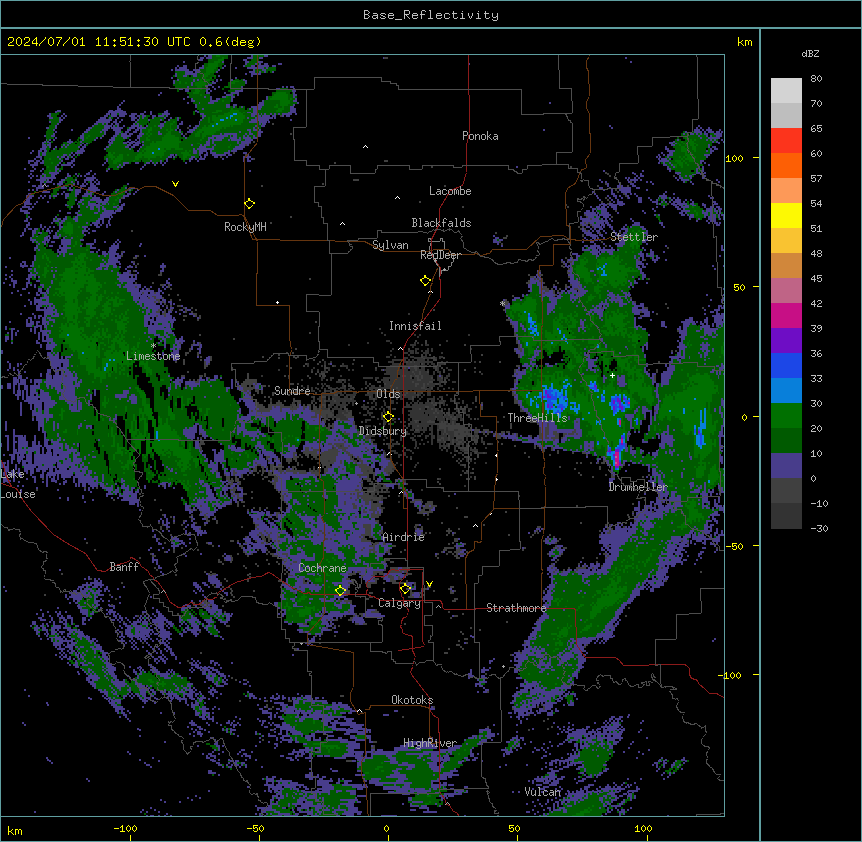Click the 50 tick on the vertical km axis
The height and width of the screenshot is (842, 862).
click(739, 287)
